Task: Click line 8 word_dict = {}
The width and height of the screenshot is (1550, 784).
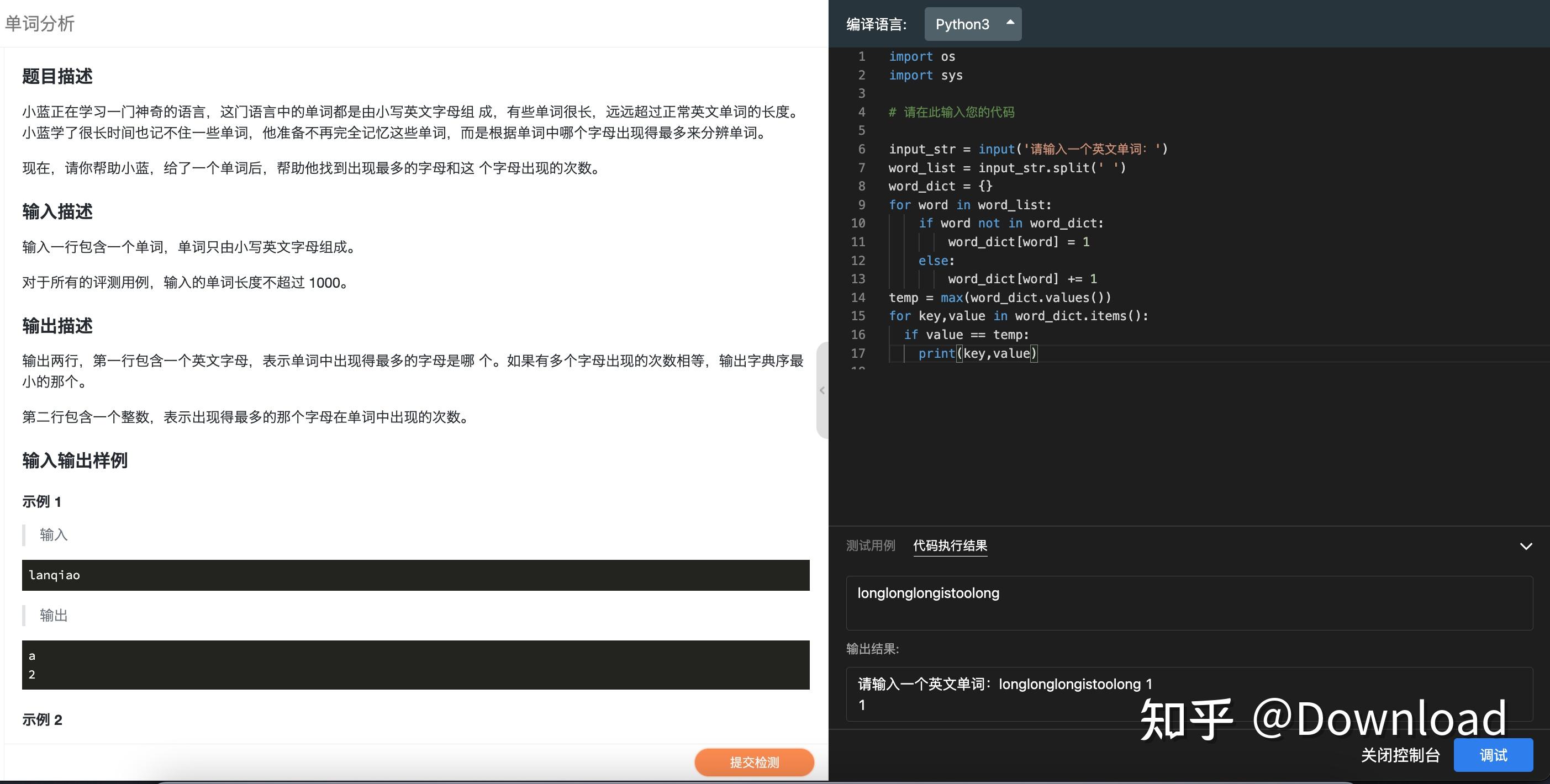Action: [941, 187]
